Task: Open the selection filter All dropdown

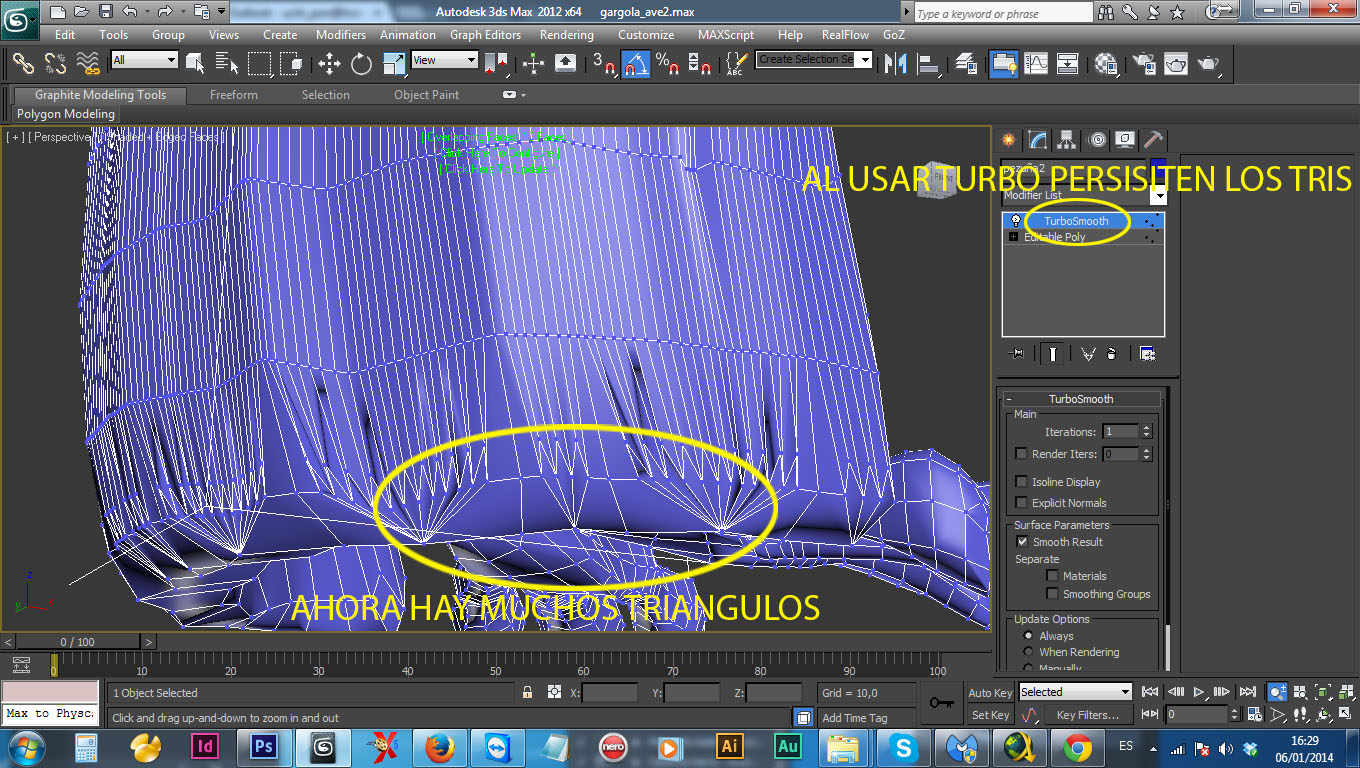Action: point(144,60)
